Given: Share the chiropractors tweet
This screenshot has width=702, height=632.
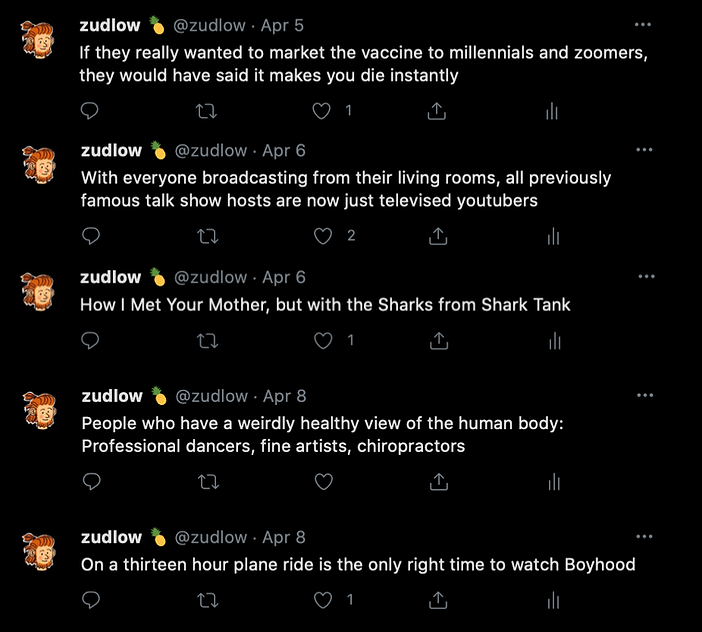Looking at the screenshot, I should [437, 482].
